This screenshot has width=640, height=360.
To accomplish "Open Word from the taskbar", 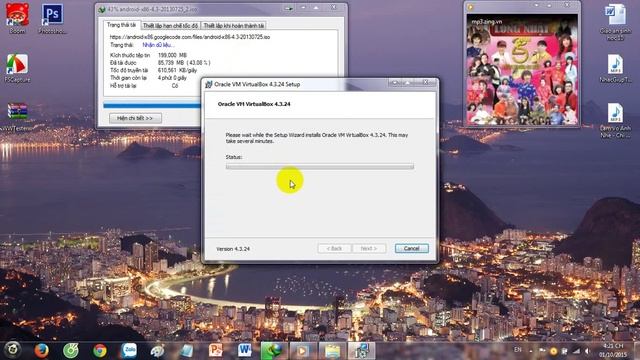I will 245,351.
